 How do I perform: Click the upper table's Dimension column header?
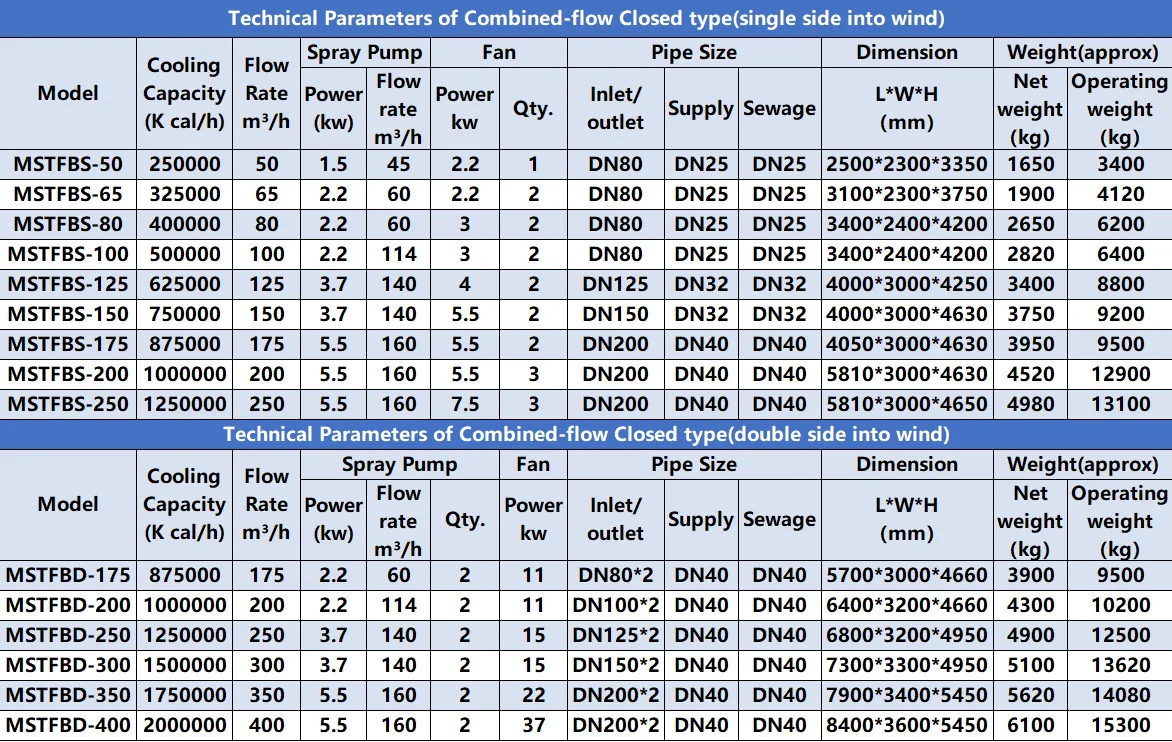[907, 52]
